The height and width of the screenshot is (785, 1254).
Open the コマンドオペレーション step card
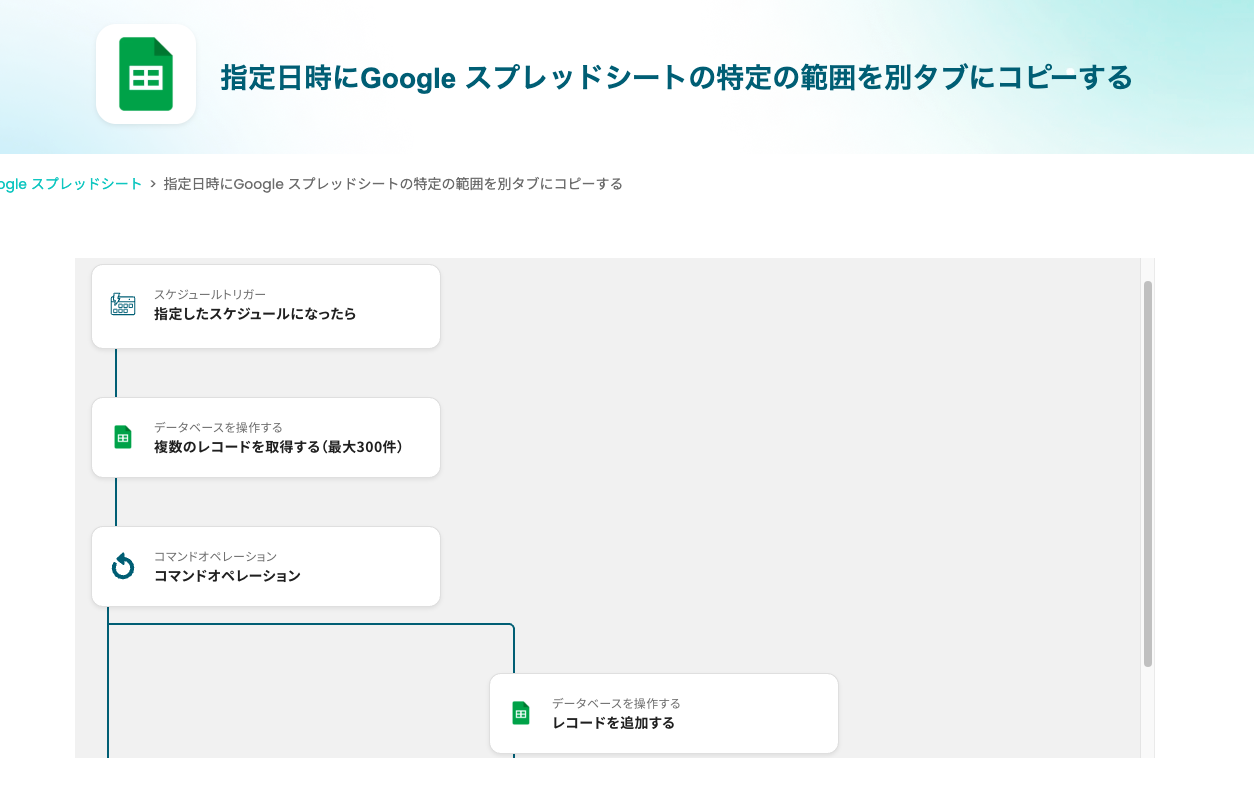[x=266, y=566]
